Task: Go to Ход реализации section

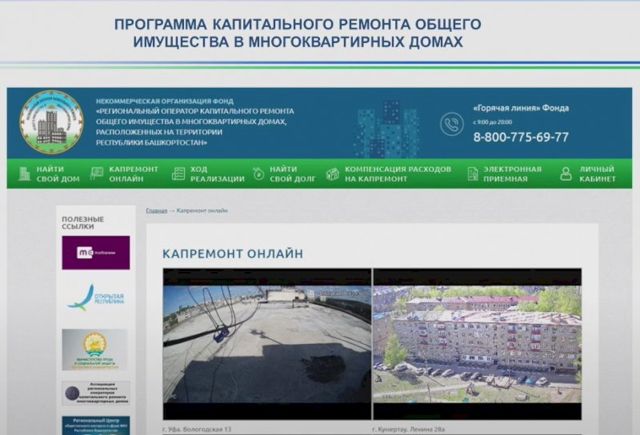Action: click(216, 174)
